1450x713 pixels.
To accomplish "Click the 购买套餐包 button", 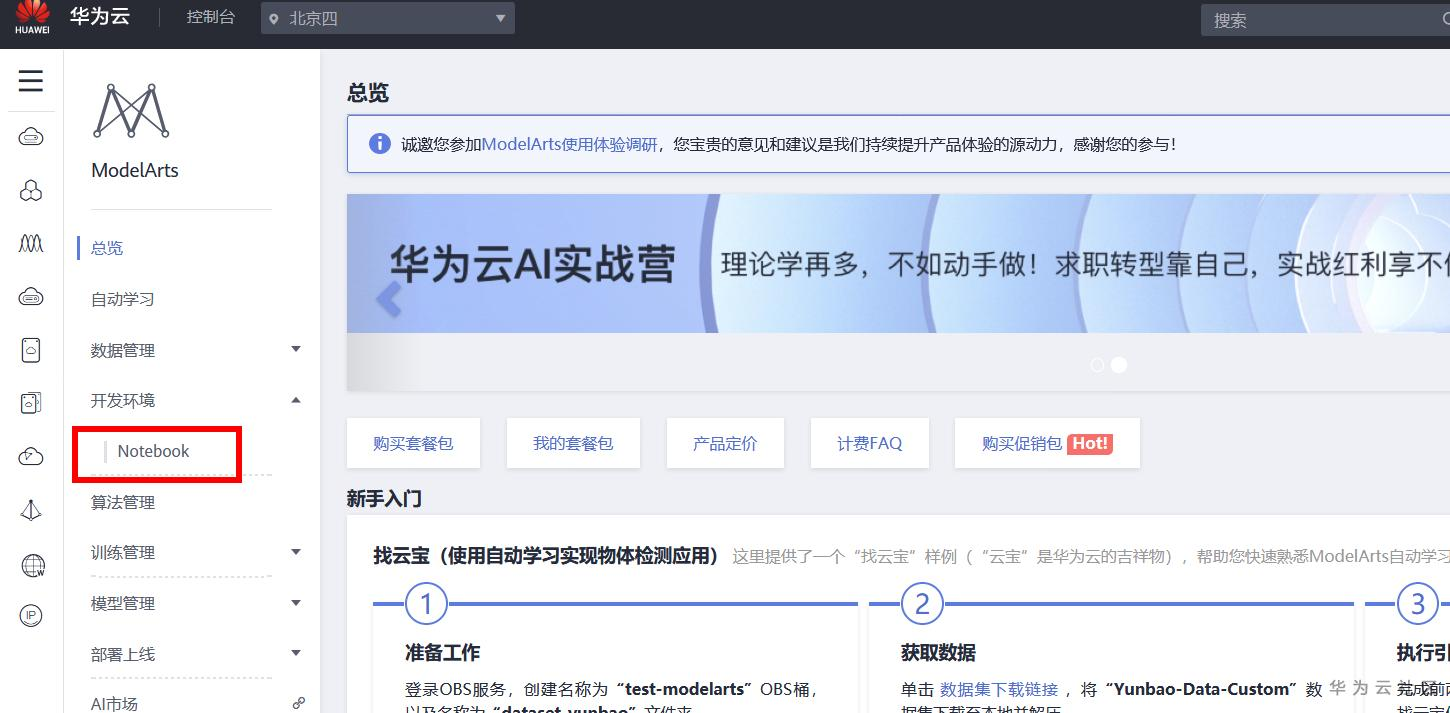I will 413,443.
